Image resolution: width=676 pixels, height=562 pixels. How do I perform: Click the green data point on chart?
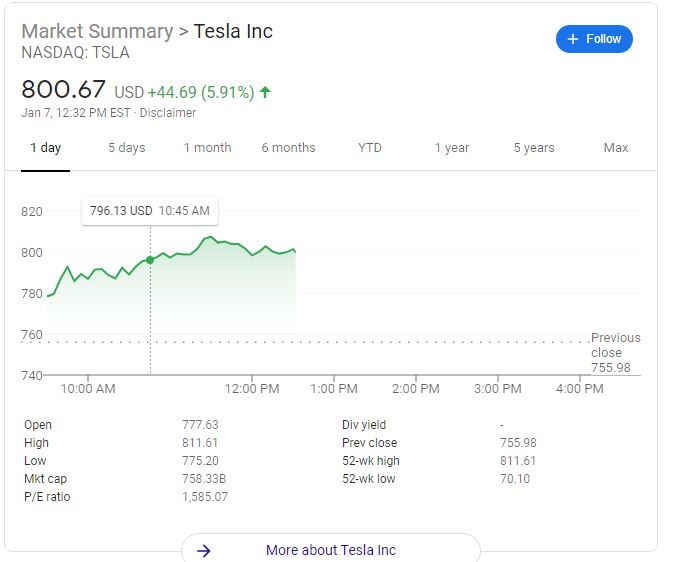150,260
